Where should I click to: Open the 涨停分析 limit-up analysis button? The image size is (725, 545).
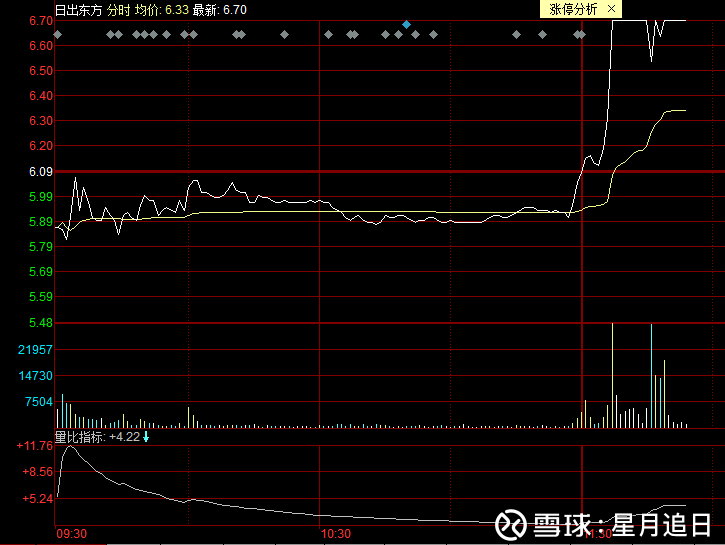[573, 9]
